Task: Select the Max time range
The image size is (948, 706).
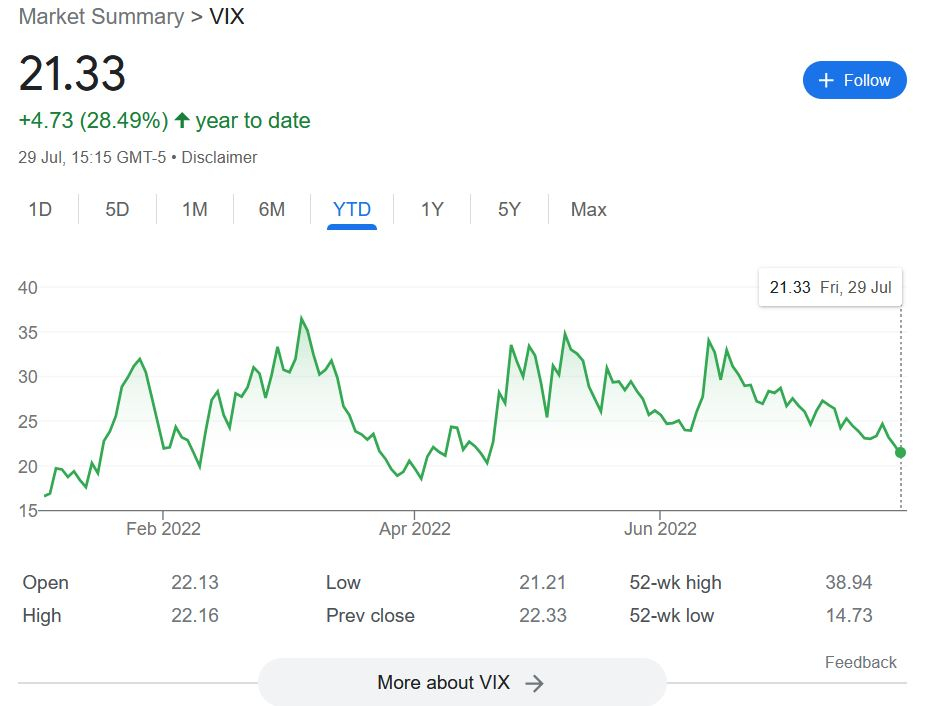Action: pyautogui.click(x=588, y=209)
